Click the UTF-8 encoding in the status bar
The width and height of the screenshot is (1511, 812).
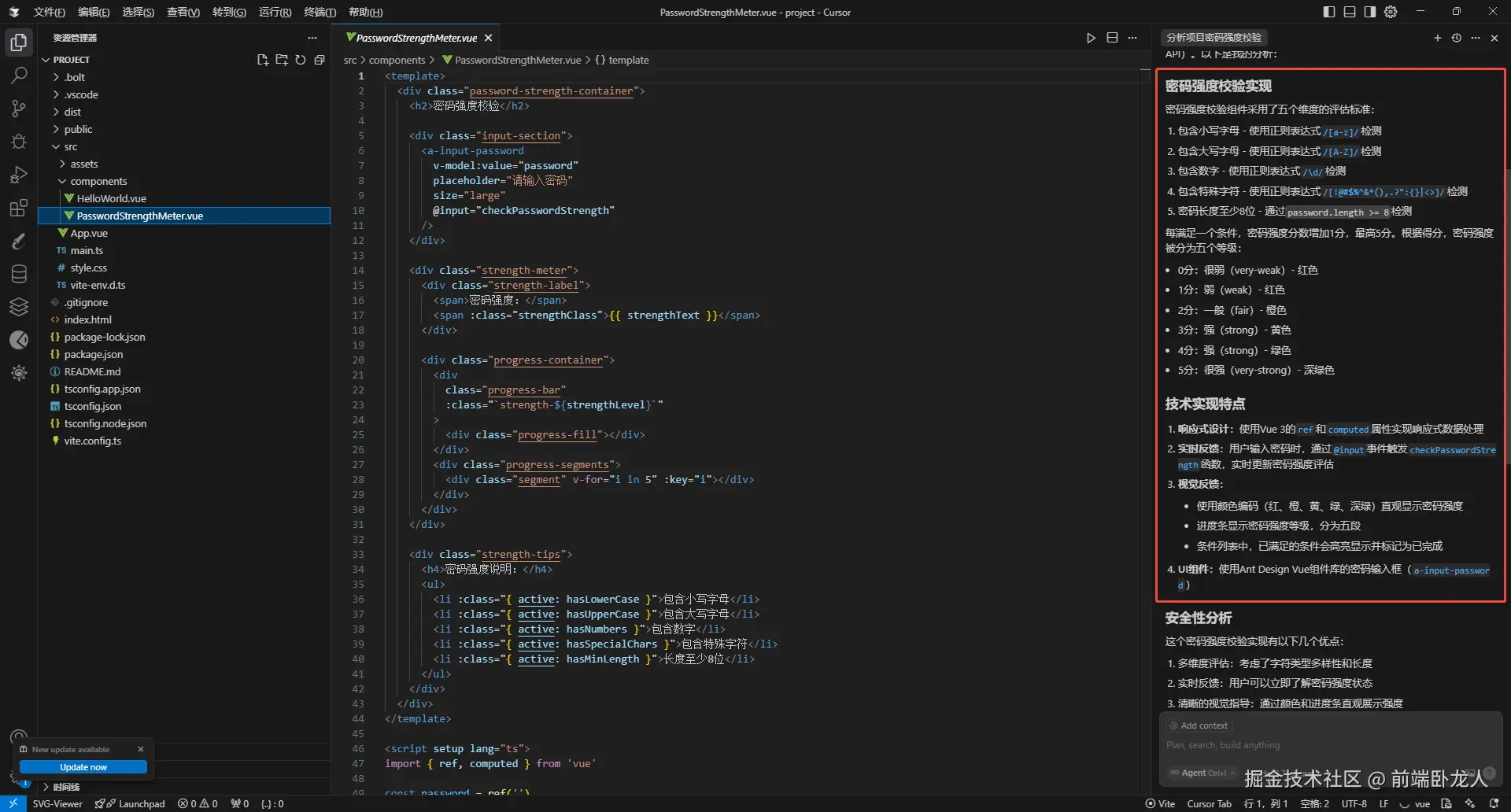[1354, 803]
